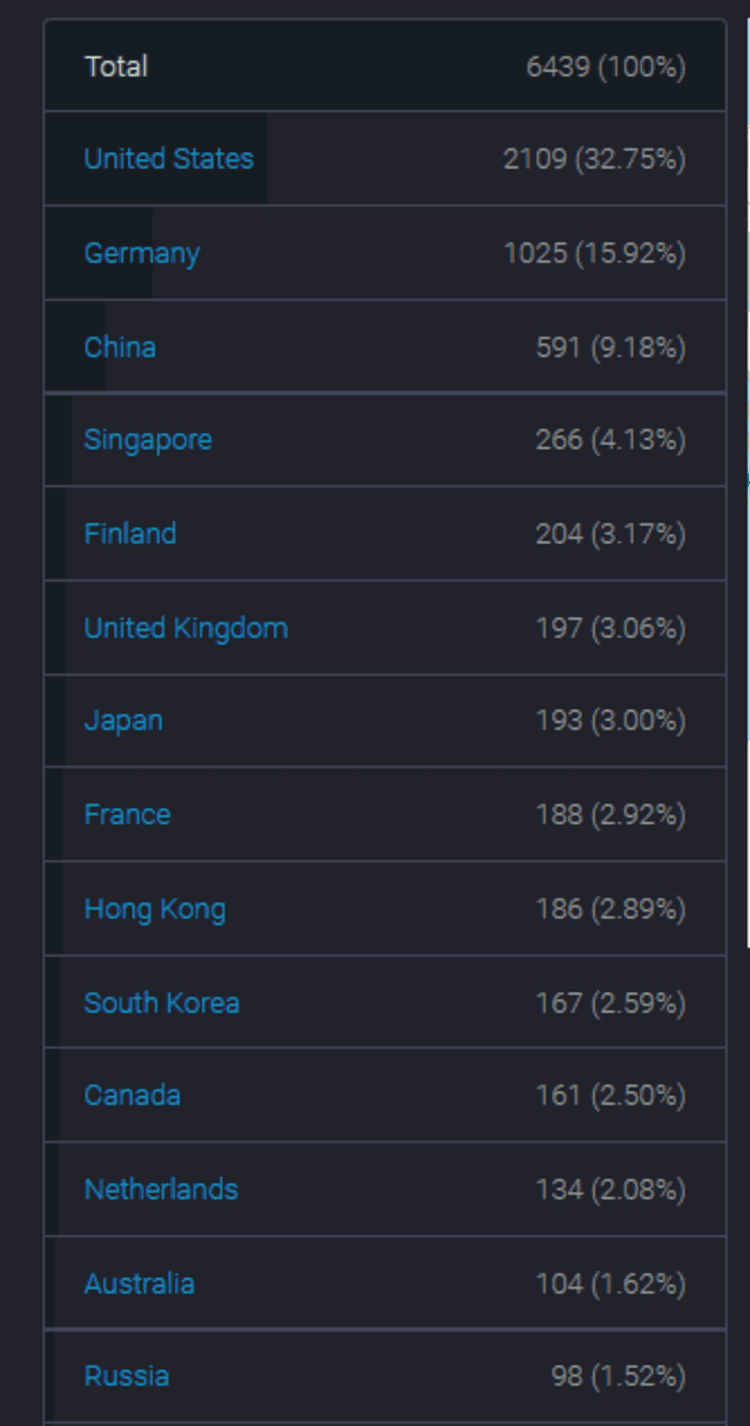The width and height of the screenshot is (750, 1426).
Task: Open the United Kingdom link
Action: (185, 628)
